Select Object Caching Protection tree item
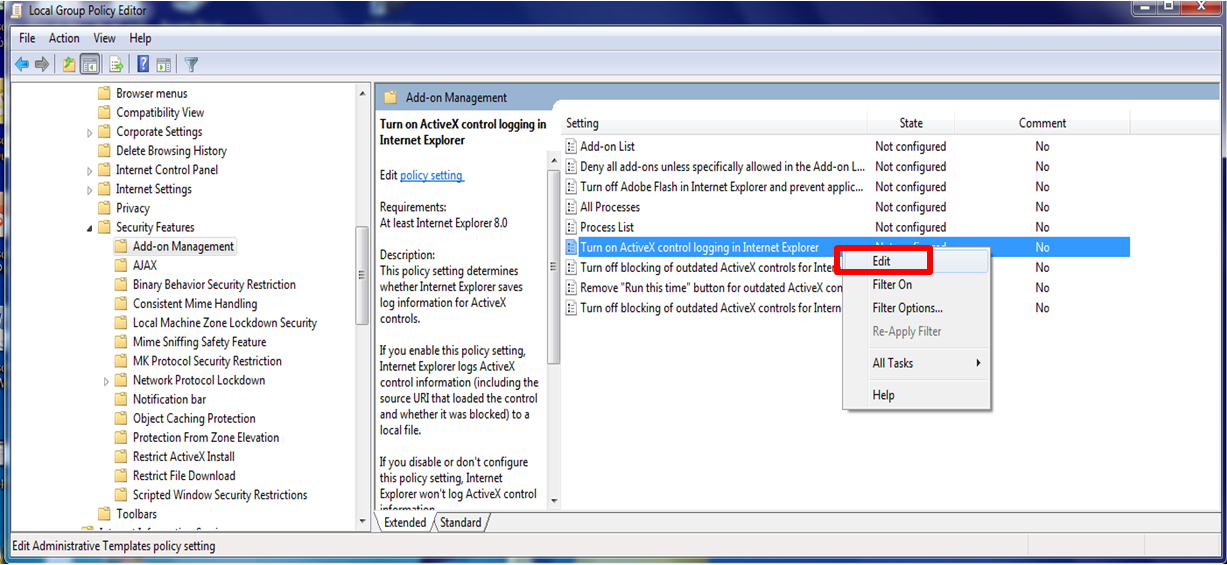The image size is (1227, 565). [194, 418]
